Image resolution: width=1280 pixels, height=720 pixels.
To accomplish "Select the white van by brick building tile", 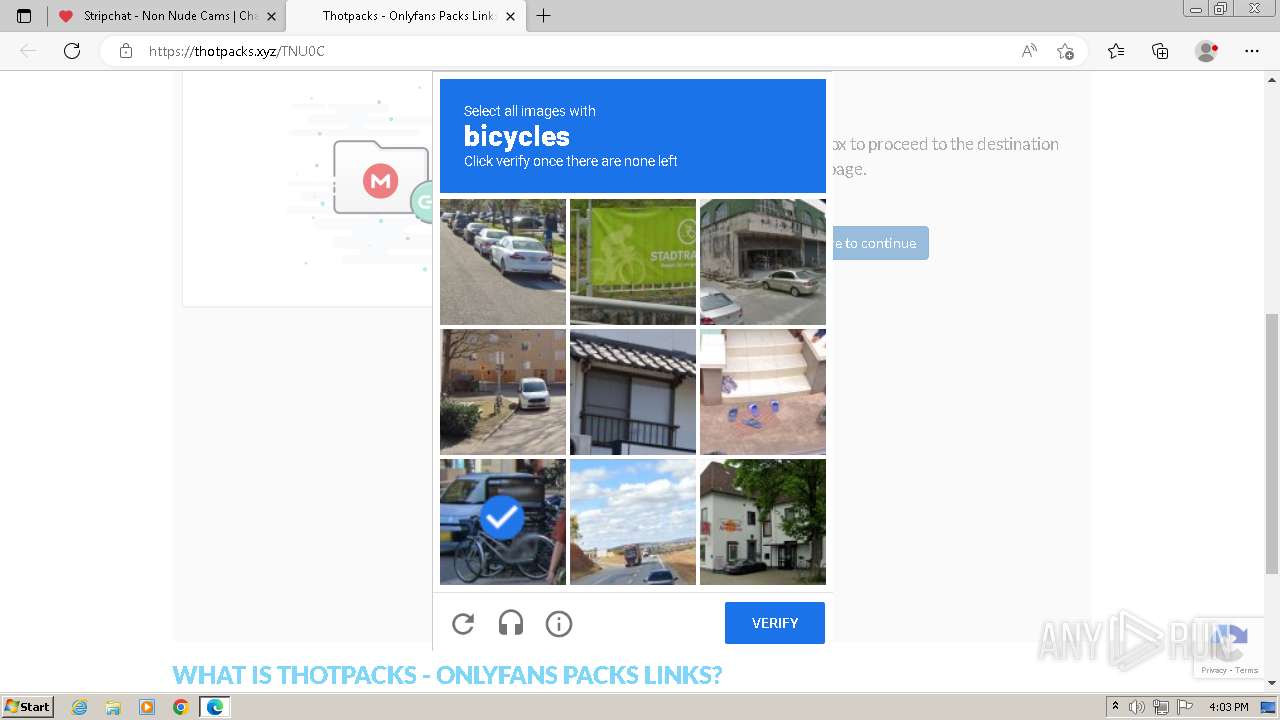I will (503, 392).
